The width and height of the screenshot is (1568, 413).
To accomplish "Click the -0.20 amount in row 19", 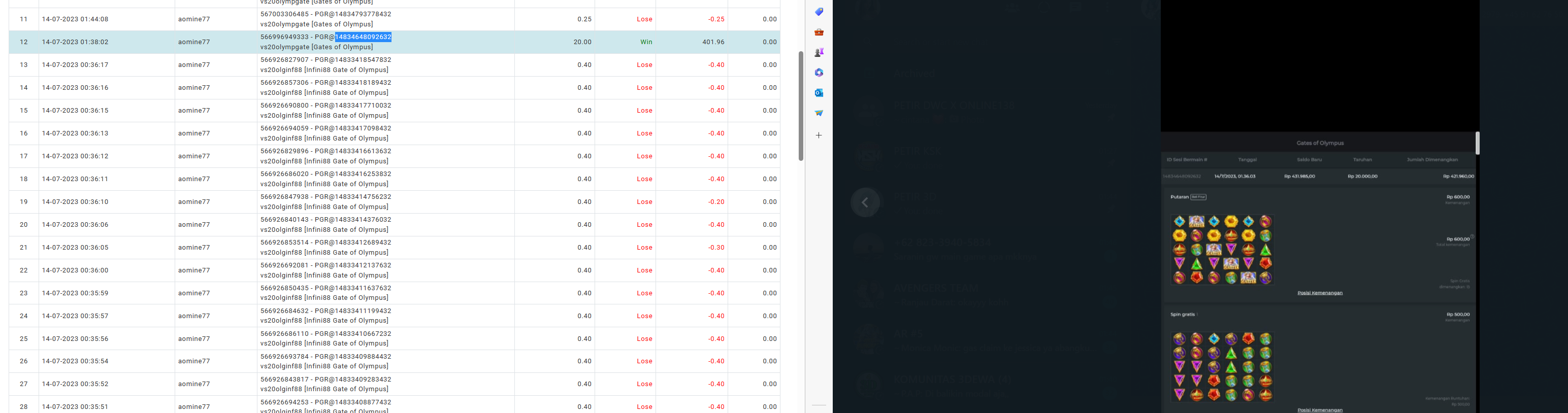I will 716,202.
